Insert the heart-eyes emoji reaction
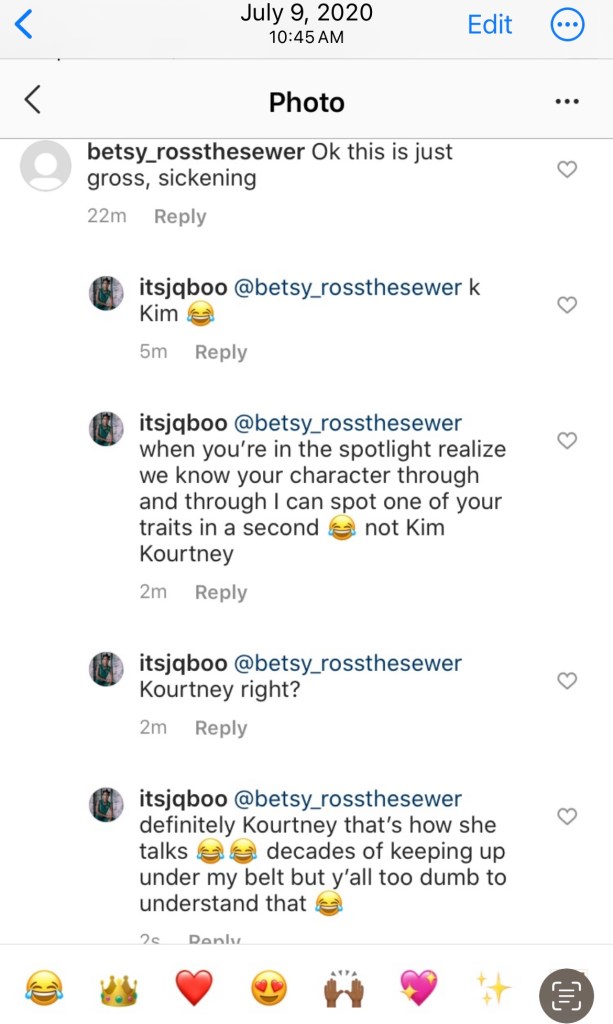613x1024 pixels. (x=269, y=989)
